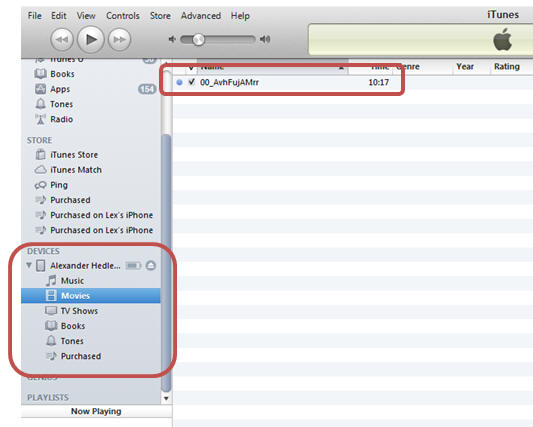The image size is (533, 427).
Task: Click the Now Playing panel header
Action: click(96, 411)
